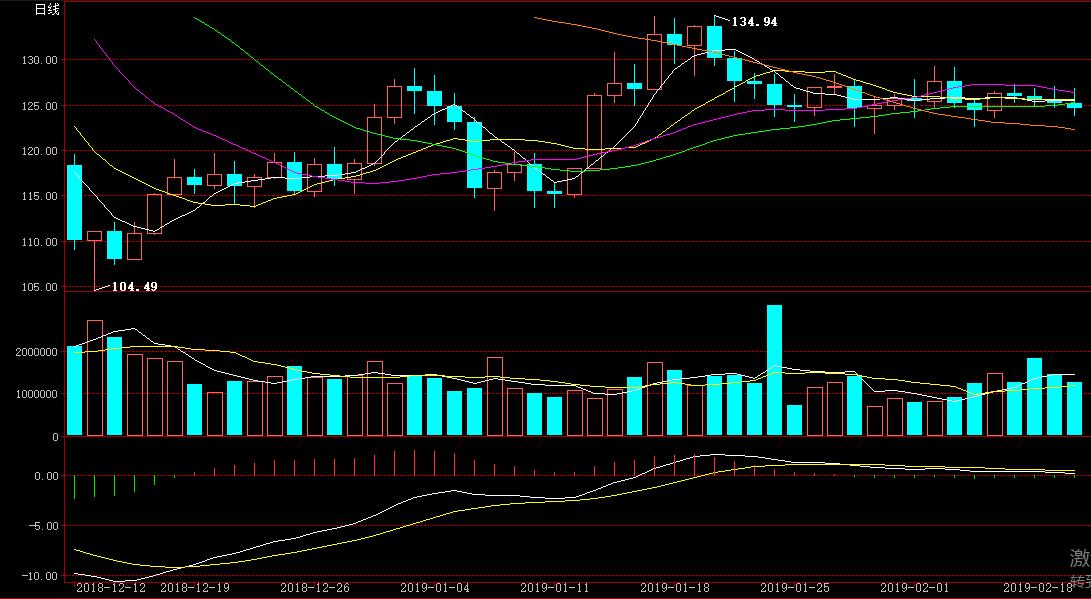1091x599 pixels.
Task: Click the candlestick marked with 104.49 low
Action: [x=94, y=260]
